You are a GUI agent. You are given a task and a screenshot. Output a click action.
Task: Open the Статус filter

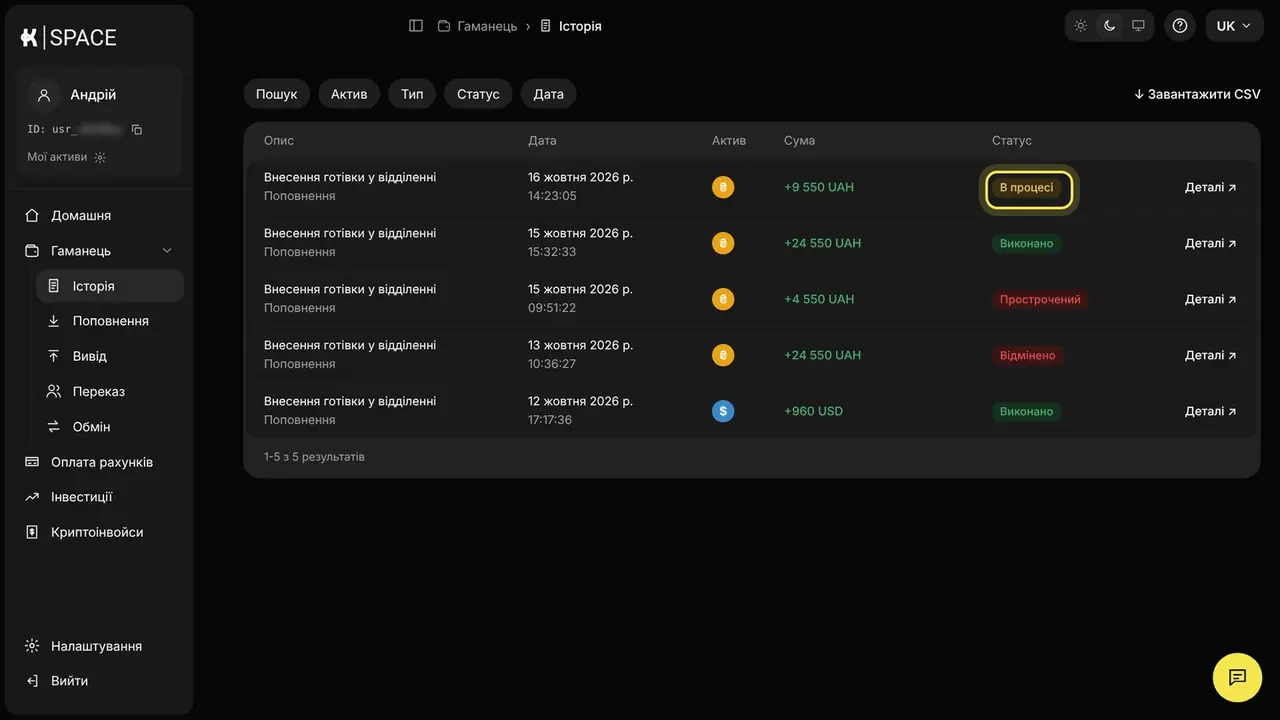[478, 94]
